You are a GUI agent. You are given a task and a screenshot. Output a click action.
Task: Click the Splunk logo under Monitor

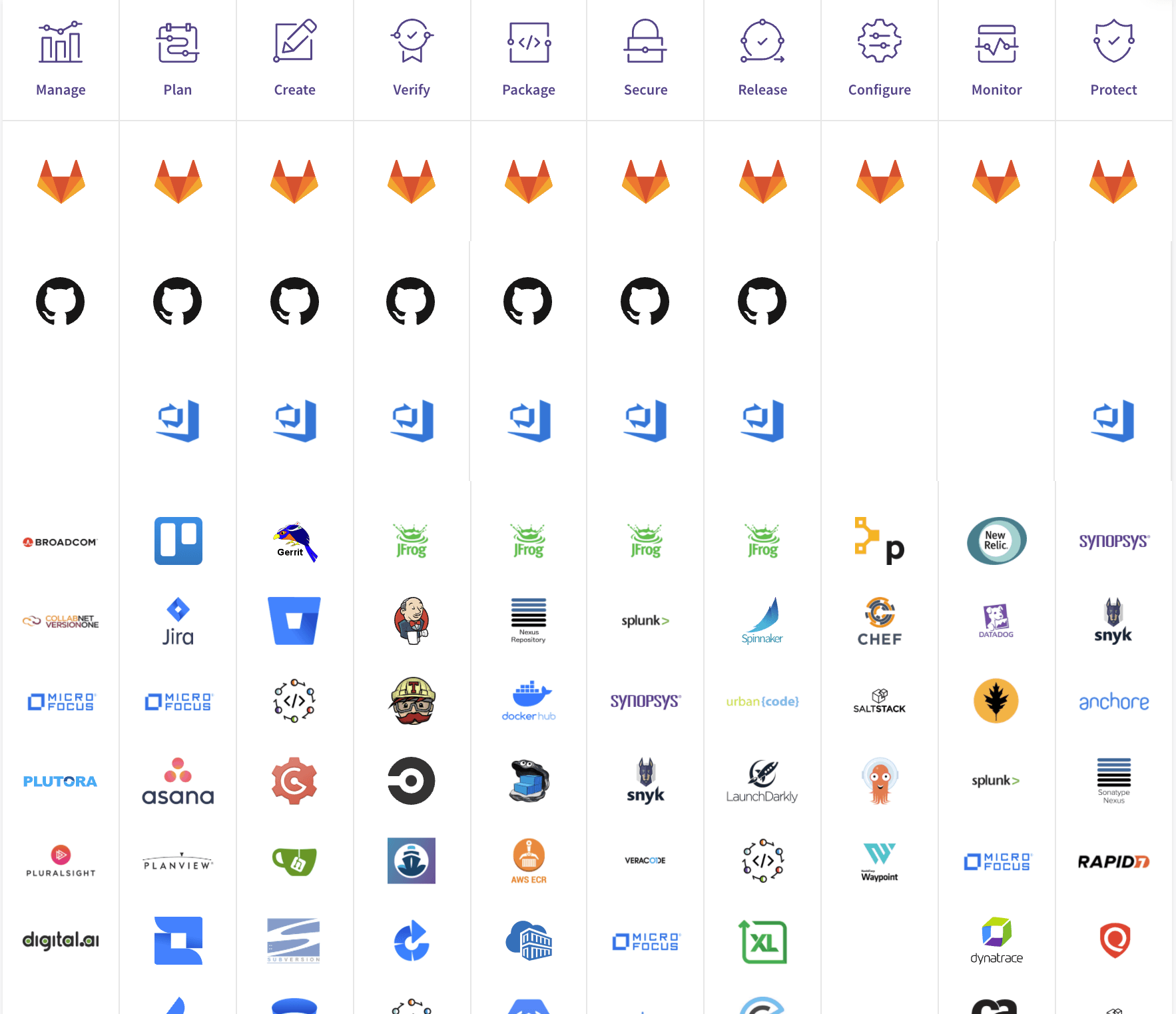tap(996, 781)
